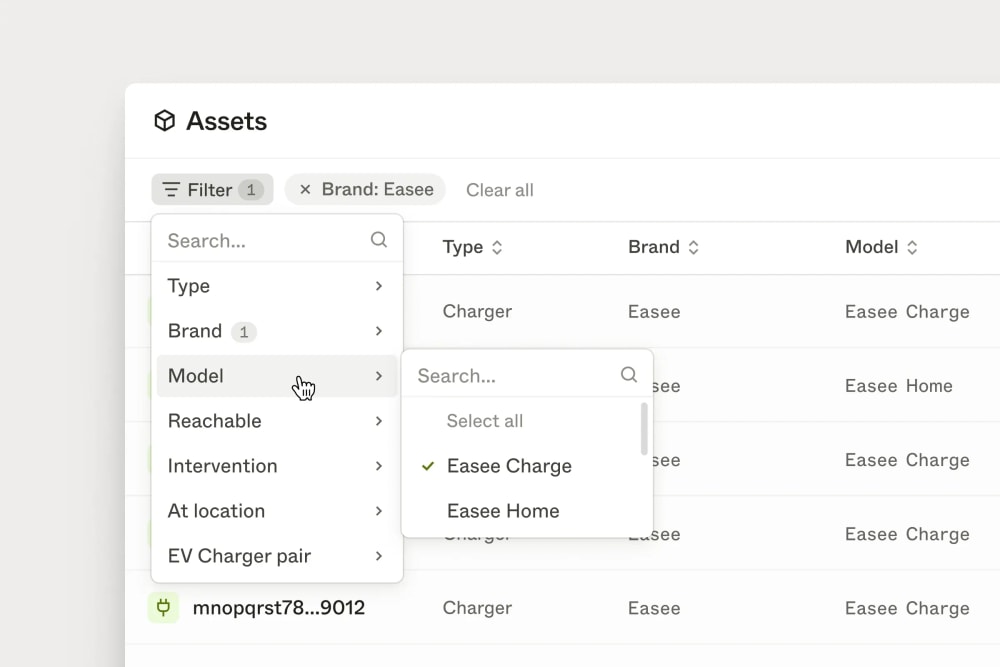Sort the table by Model column

881,247
